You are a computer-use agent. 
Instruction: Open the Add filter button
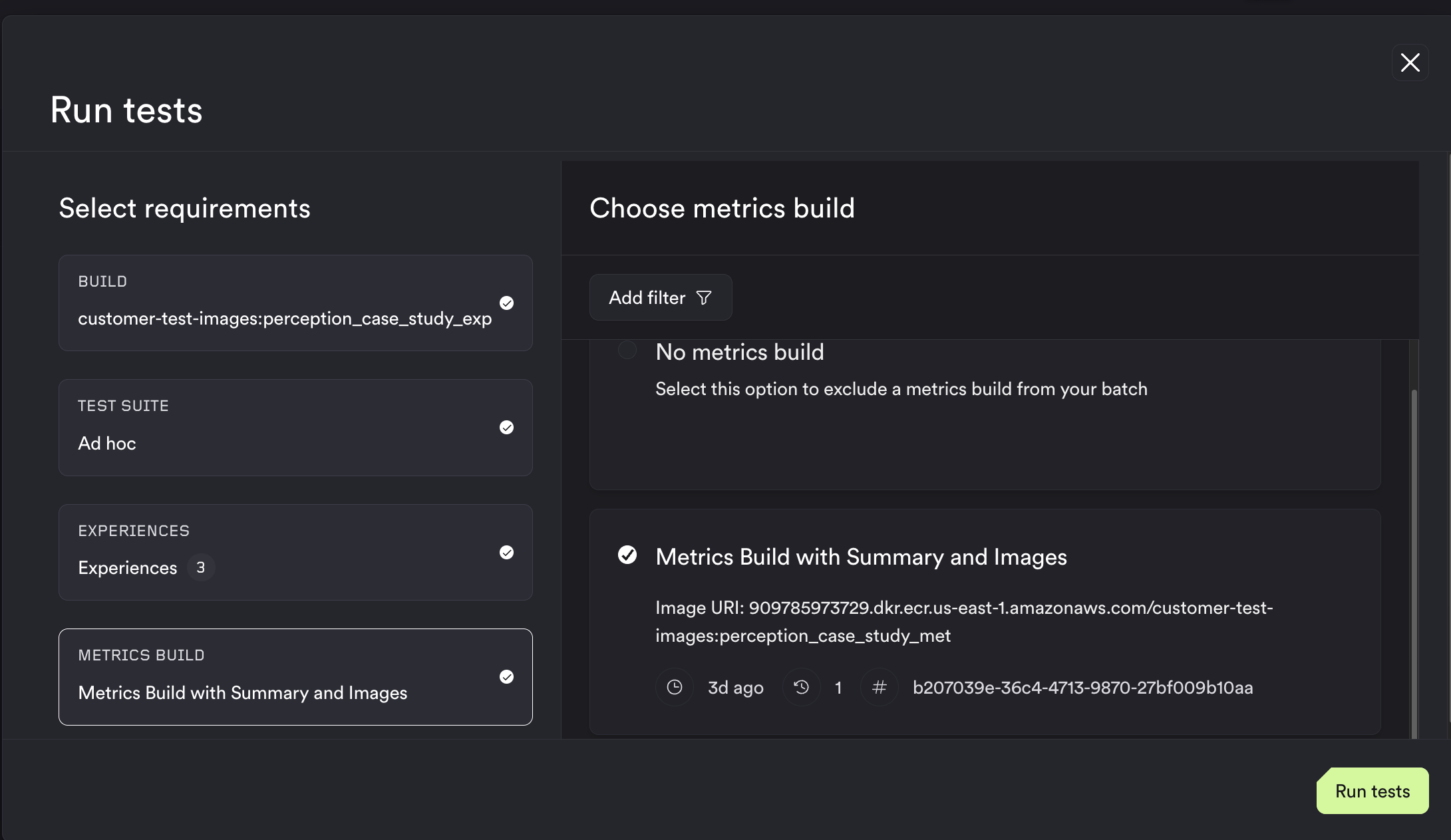click(660, 297)
